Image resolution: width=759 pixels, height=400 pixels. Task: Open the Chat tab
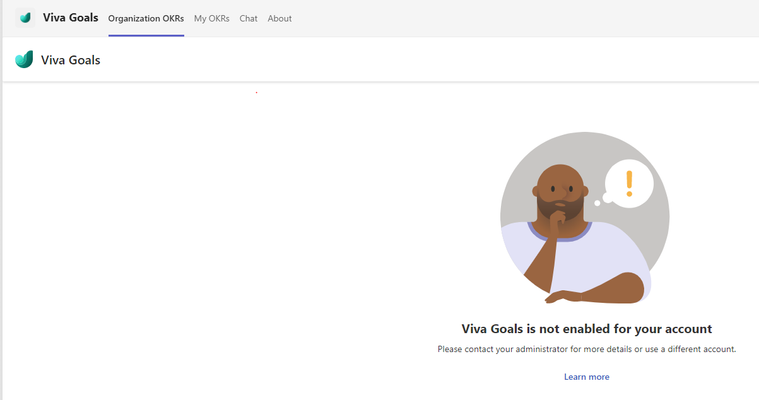coord(248,18)
